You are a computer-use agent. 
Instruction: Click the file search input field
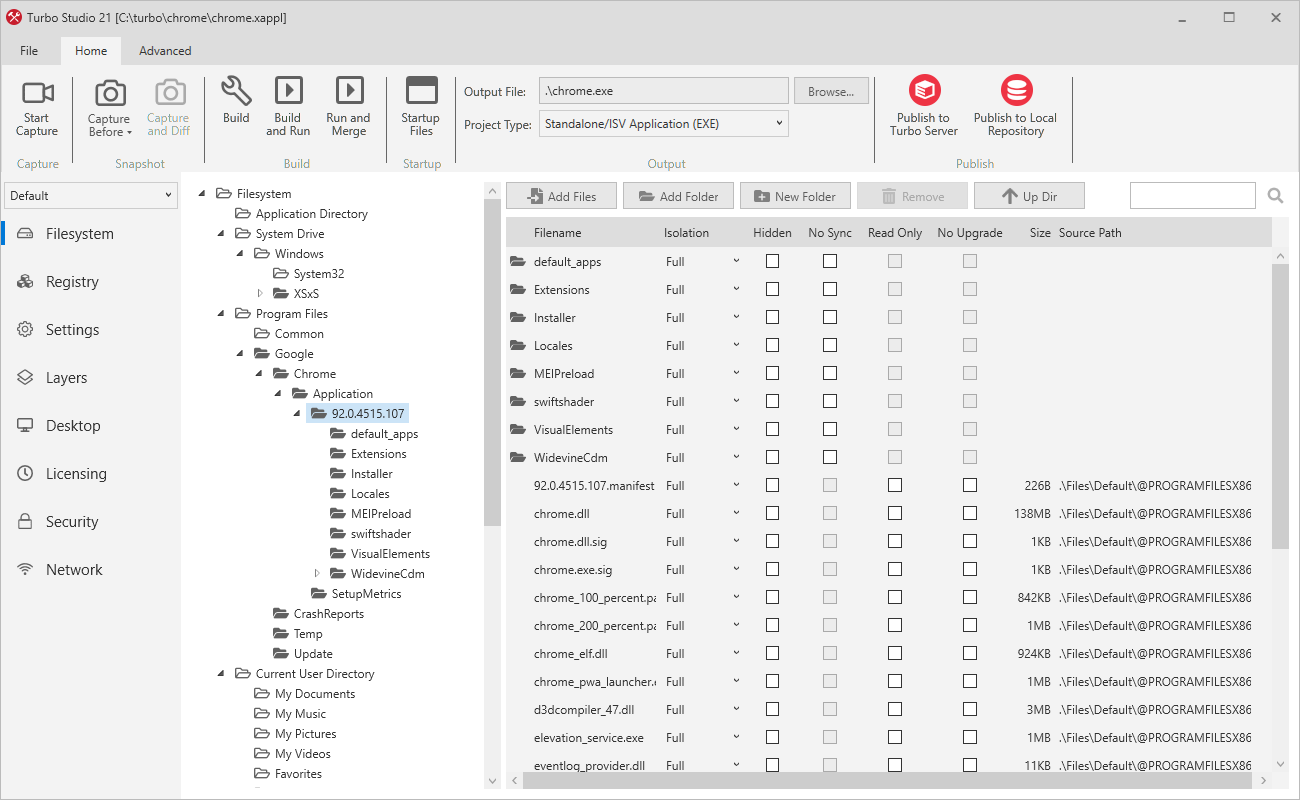tap(1192, 196)
